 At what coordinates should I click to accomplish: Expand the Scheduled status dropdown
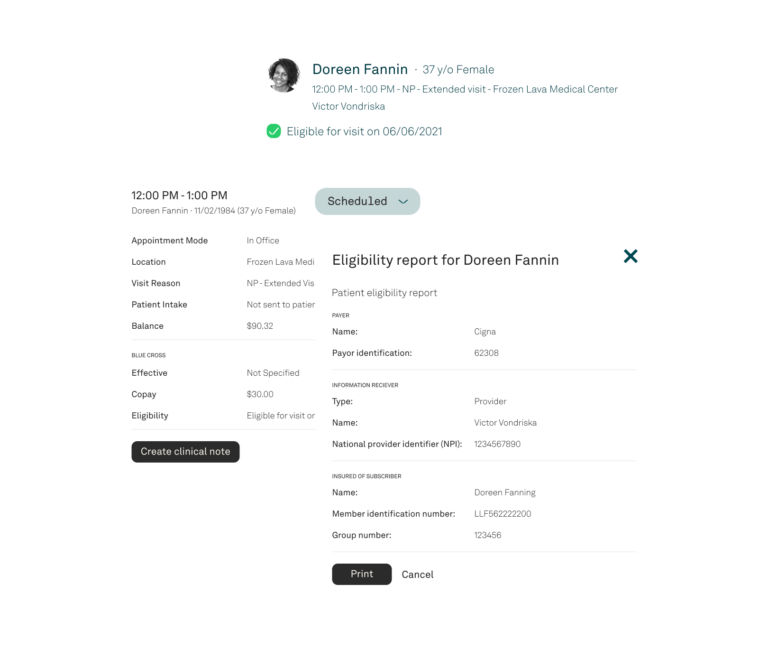tap(367, 201)
